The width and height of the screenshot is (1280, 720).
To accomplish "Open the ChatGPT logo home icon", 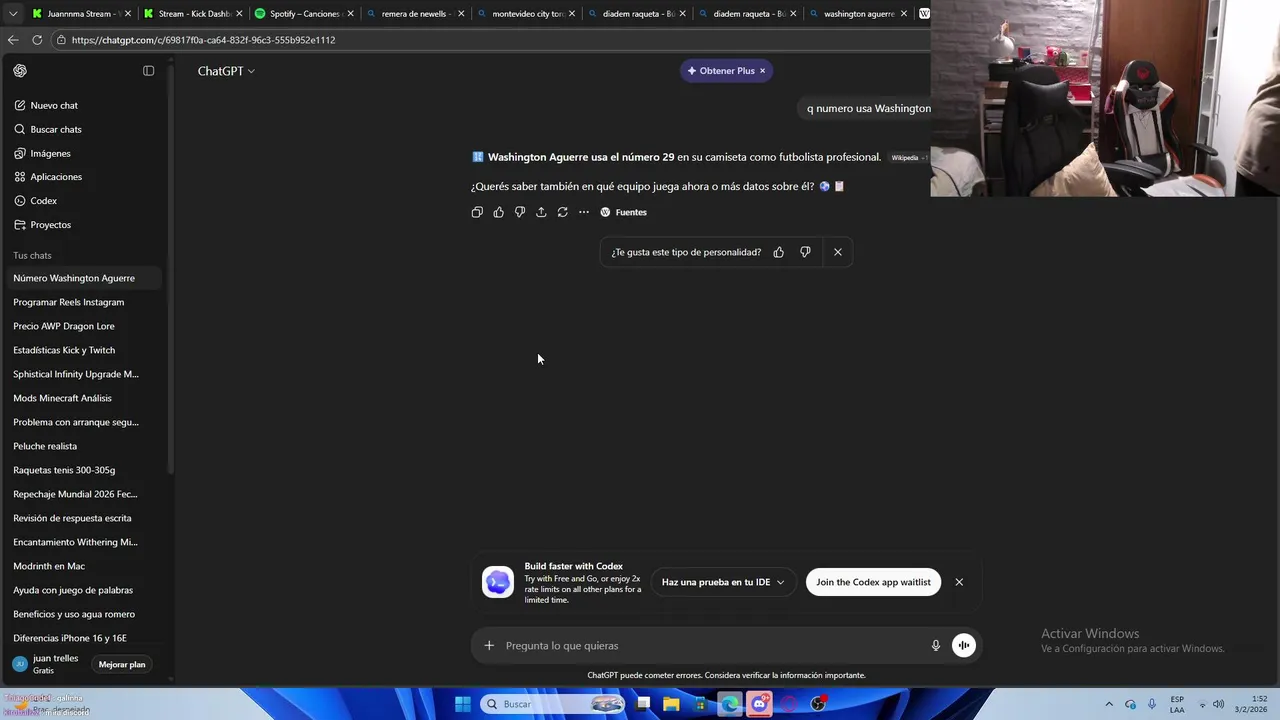I will point(20,71).
